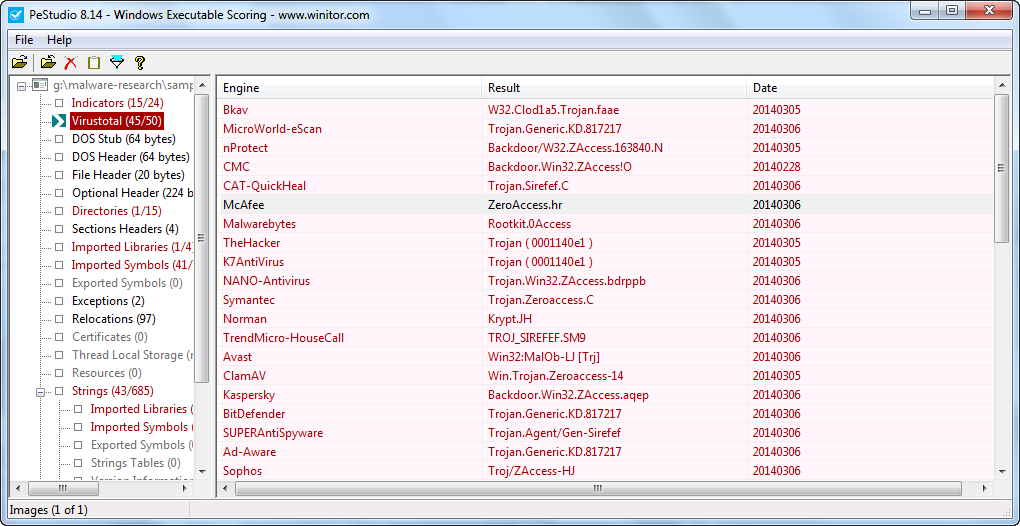Select the TrendMicro-HouseCall engine row
The width and height of the screenshot is (1020, 526).
tap(606, 338)
